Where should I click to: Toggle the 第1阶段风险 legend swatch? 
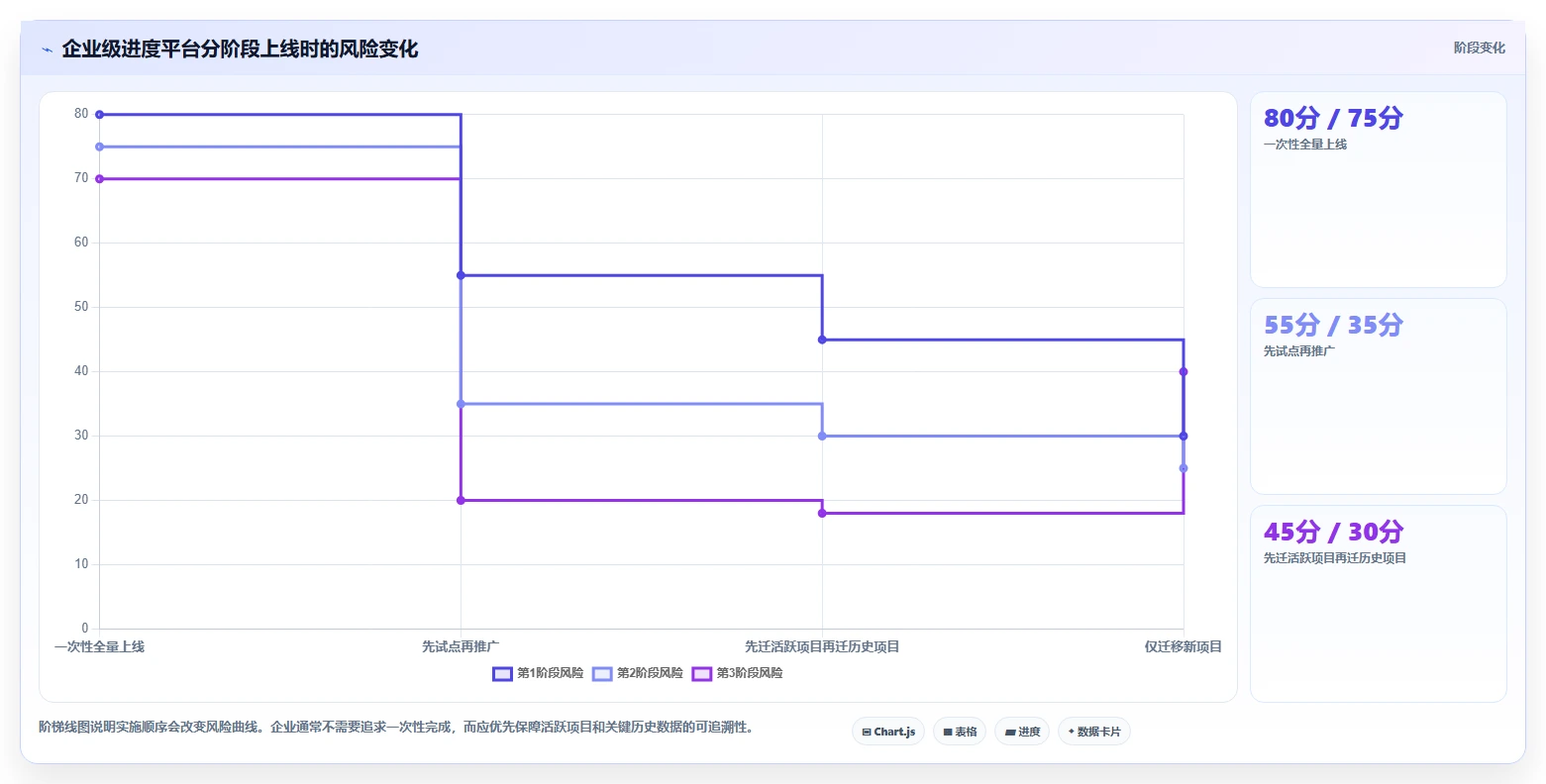tap(503, 673)
